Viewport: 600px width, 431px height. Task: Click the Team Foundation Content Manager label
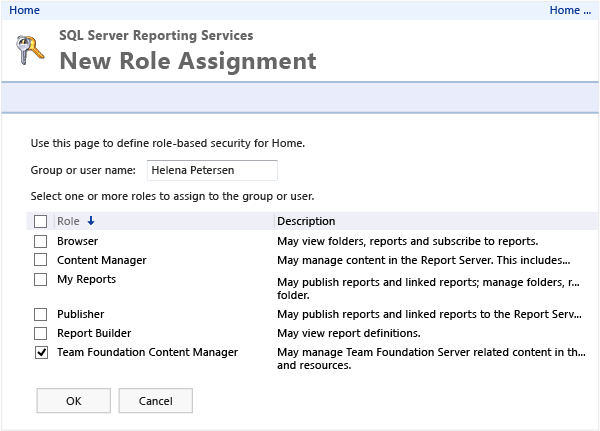tap(147, 352)
